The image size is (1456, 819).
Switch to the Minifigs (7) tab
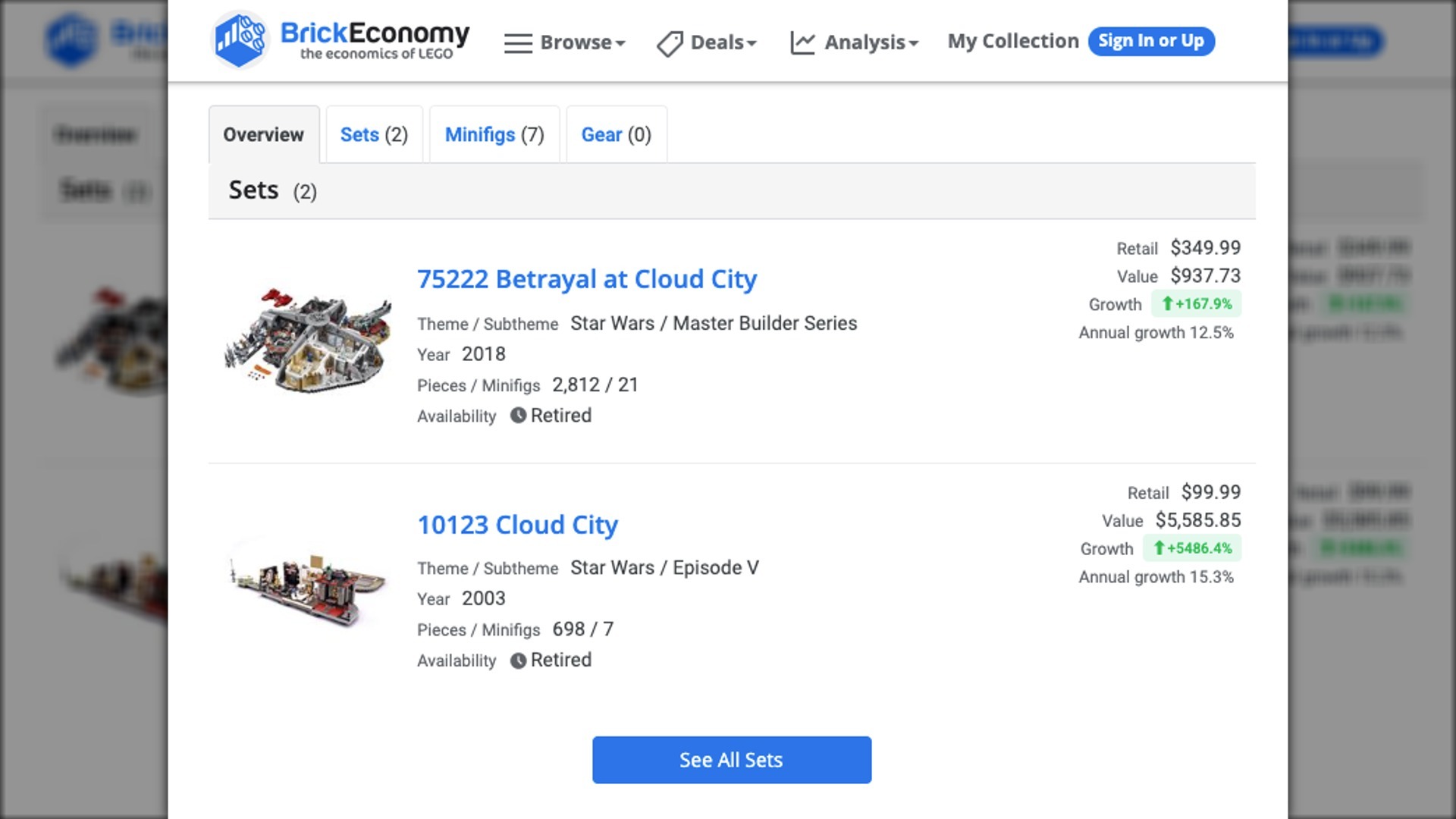coord(494,135)
